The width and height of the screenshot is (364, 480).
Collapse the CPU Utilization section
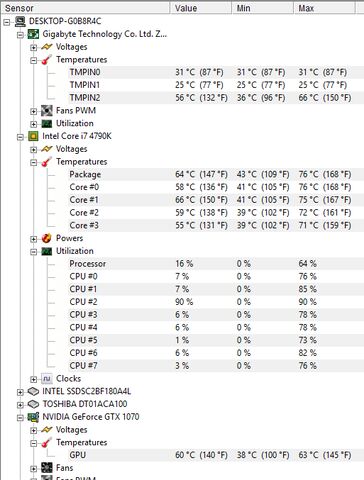coord(33,252)
